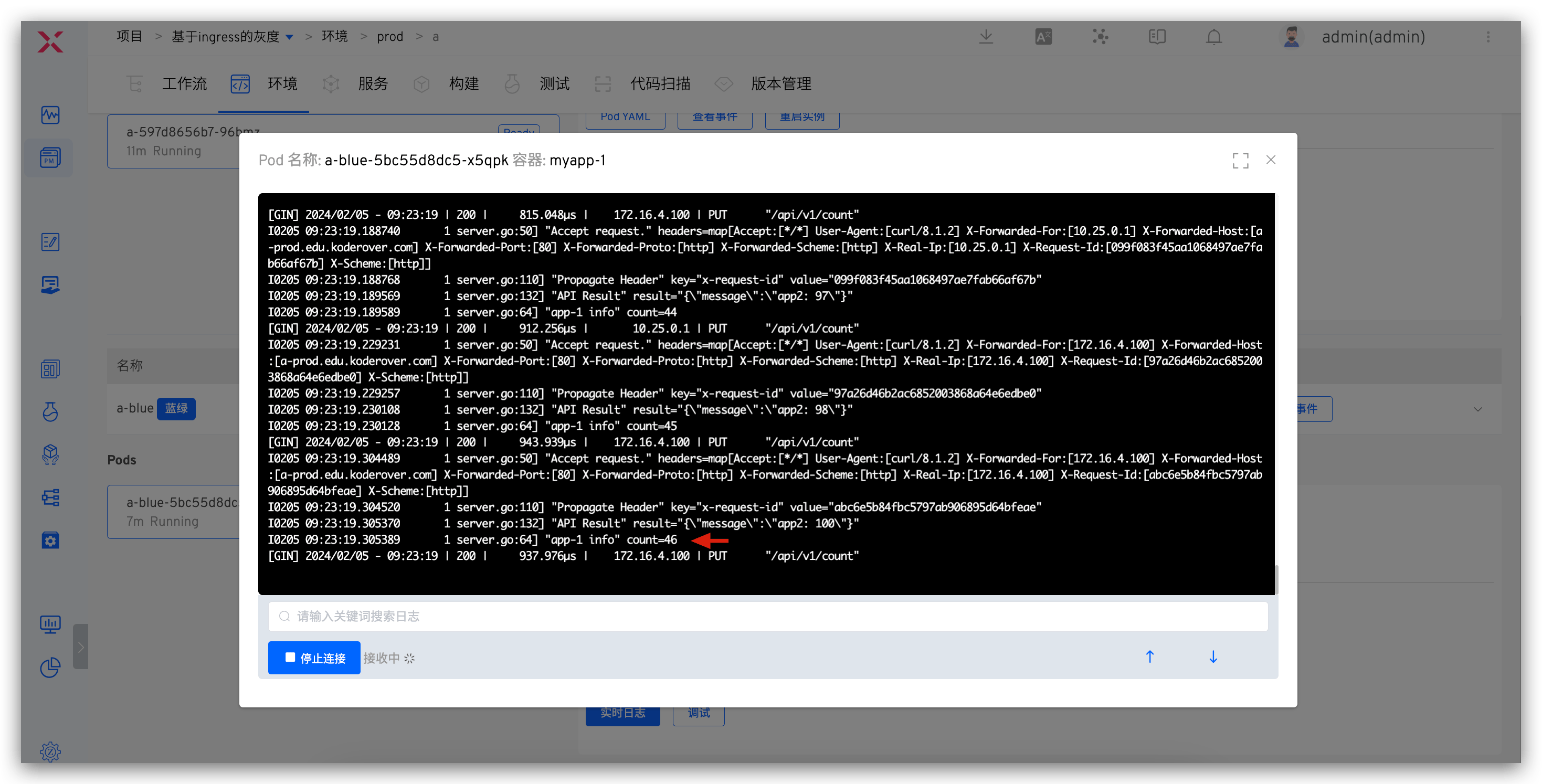Expand the a-blue service row chevron

click(x=1477, y=409)
